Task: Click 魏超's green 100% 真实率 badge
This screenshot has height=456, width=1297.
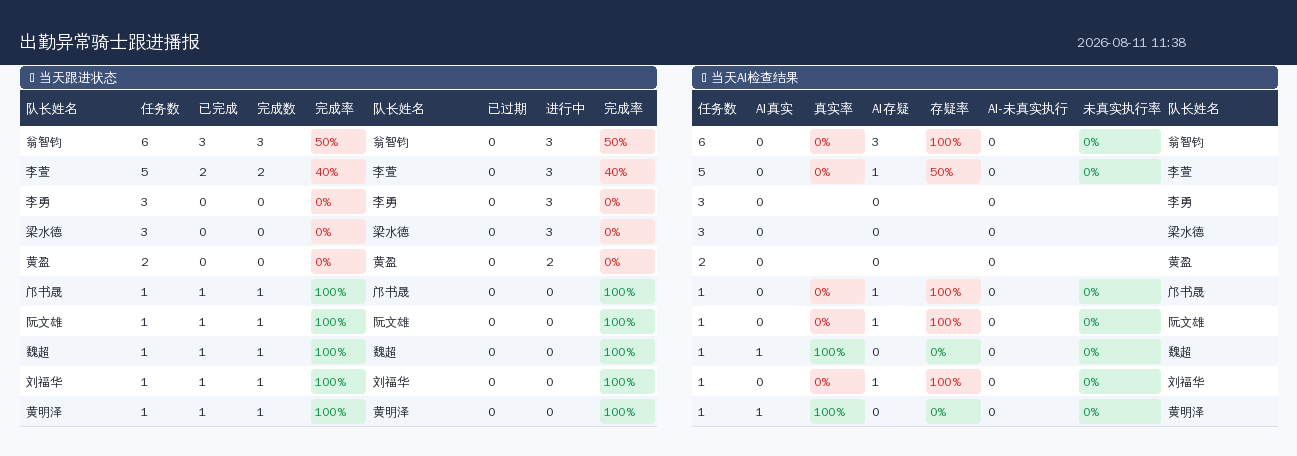Action: point(837,352)
